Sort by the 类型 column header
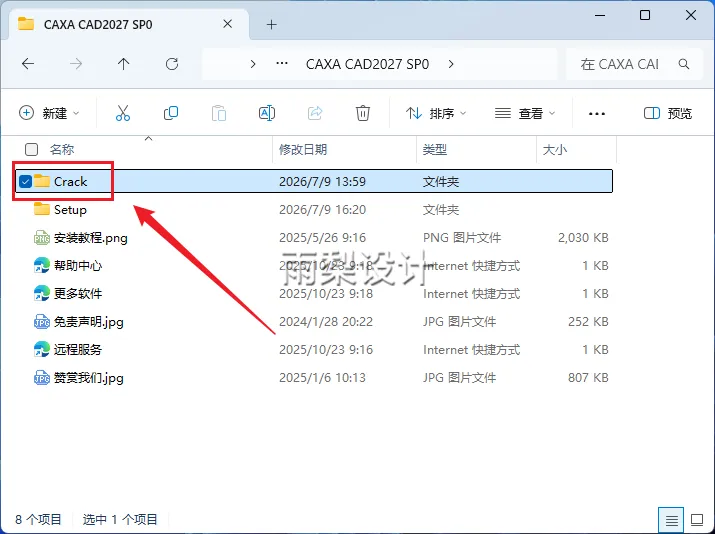 (435, 149)
